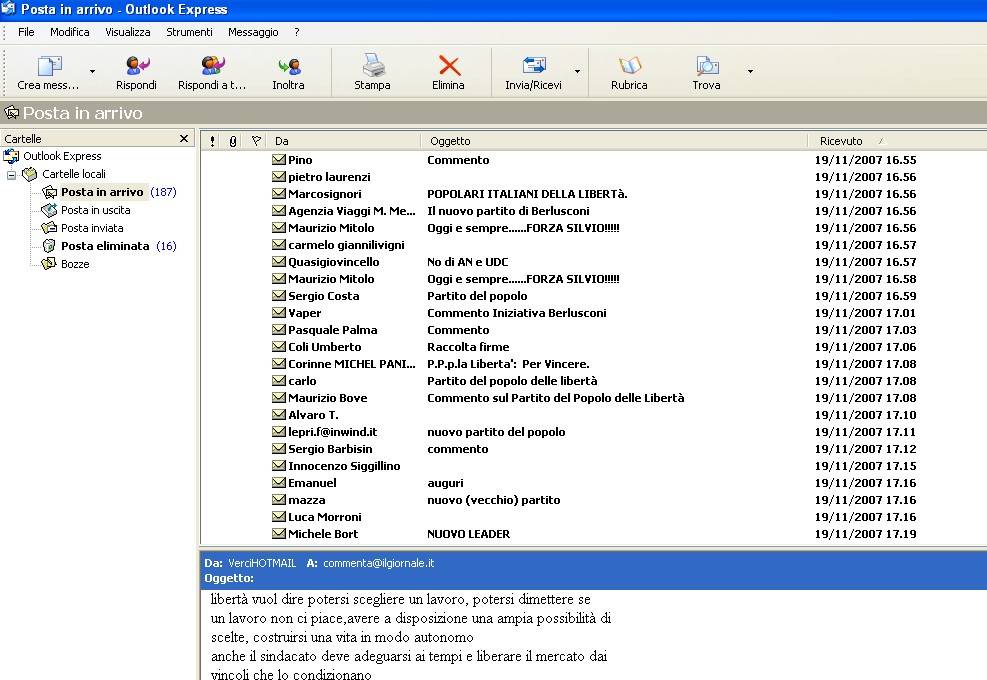Viewport: 987px width, 680px height.
Task: Open the Posta inviata folder
Action: (x=92, y=228)
